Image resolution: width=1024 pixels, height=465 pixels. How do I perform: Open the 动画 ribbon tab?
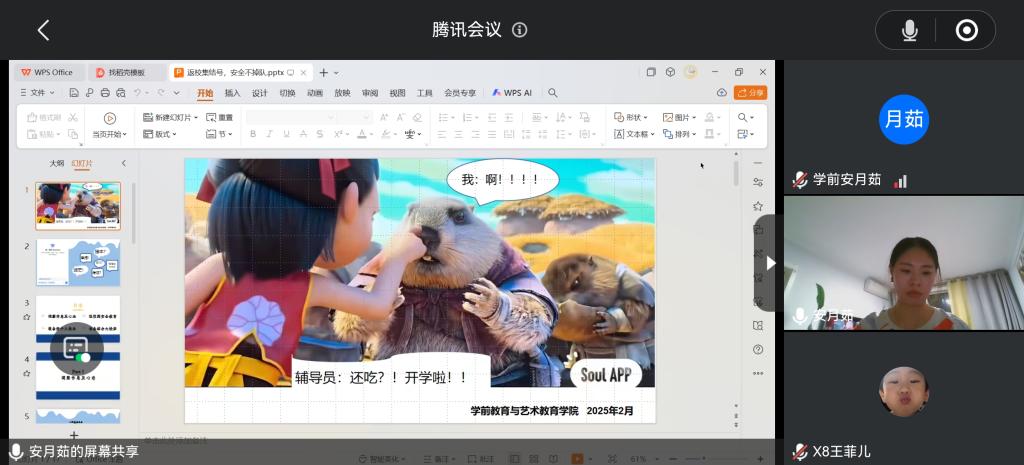315,93
